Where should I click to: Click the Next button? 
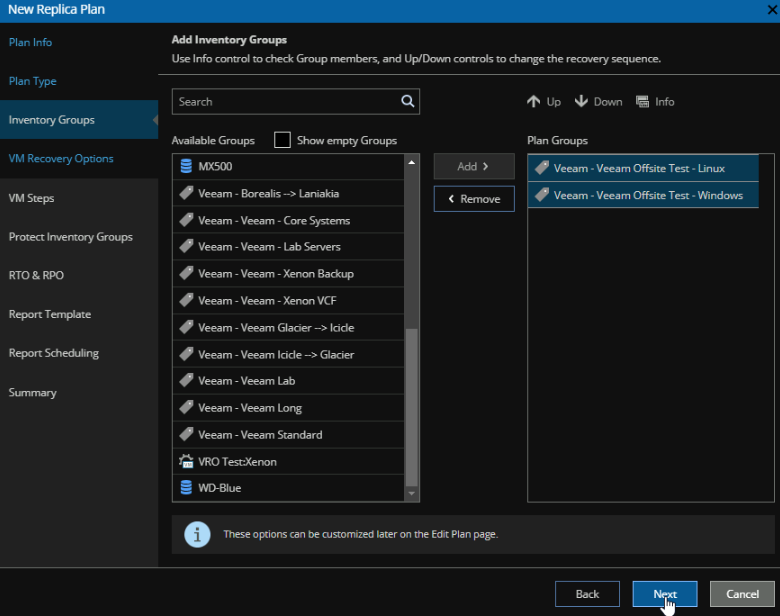(x=665, y=594)
